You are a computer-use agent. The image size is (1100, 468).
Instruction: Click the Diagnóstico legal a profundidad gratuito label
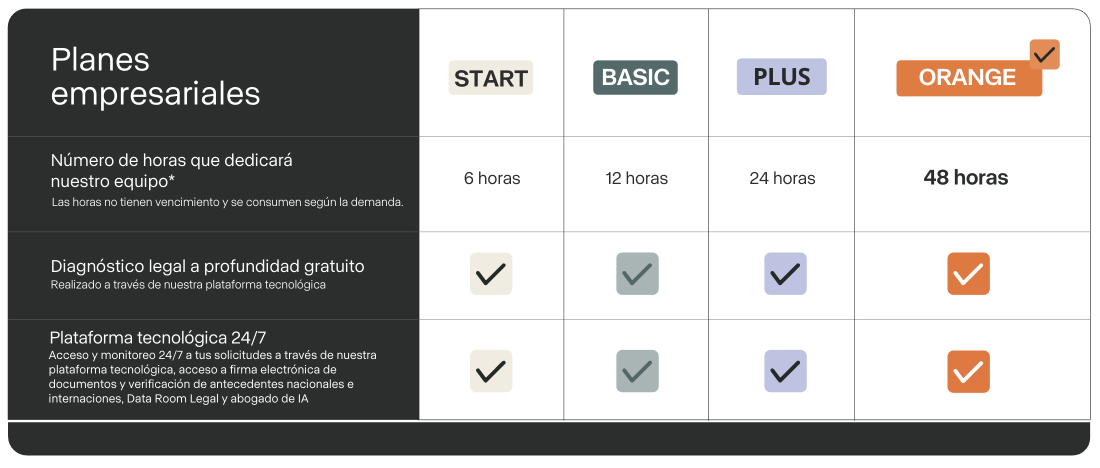208,267
